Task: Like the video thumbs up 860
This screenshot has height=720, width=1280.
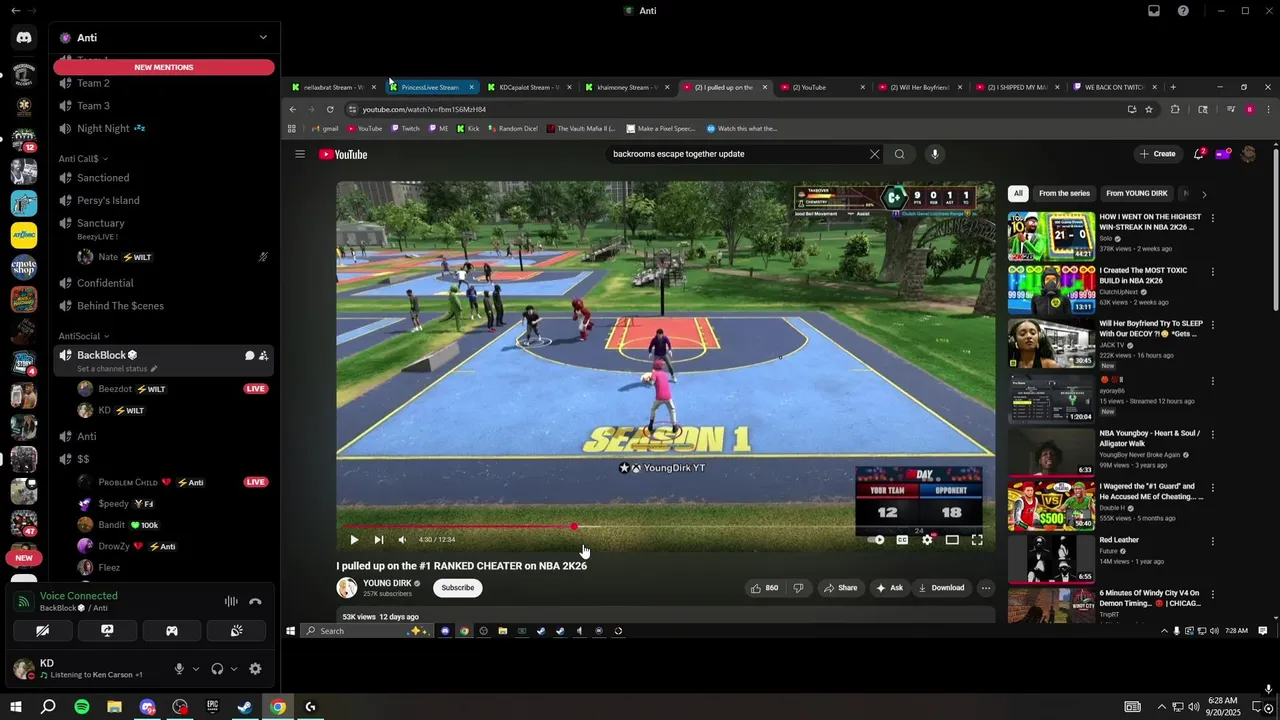Action: 765,588
